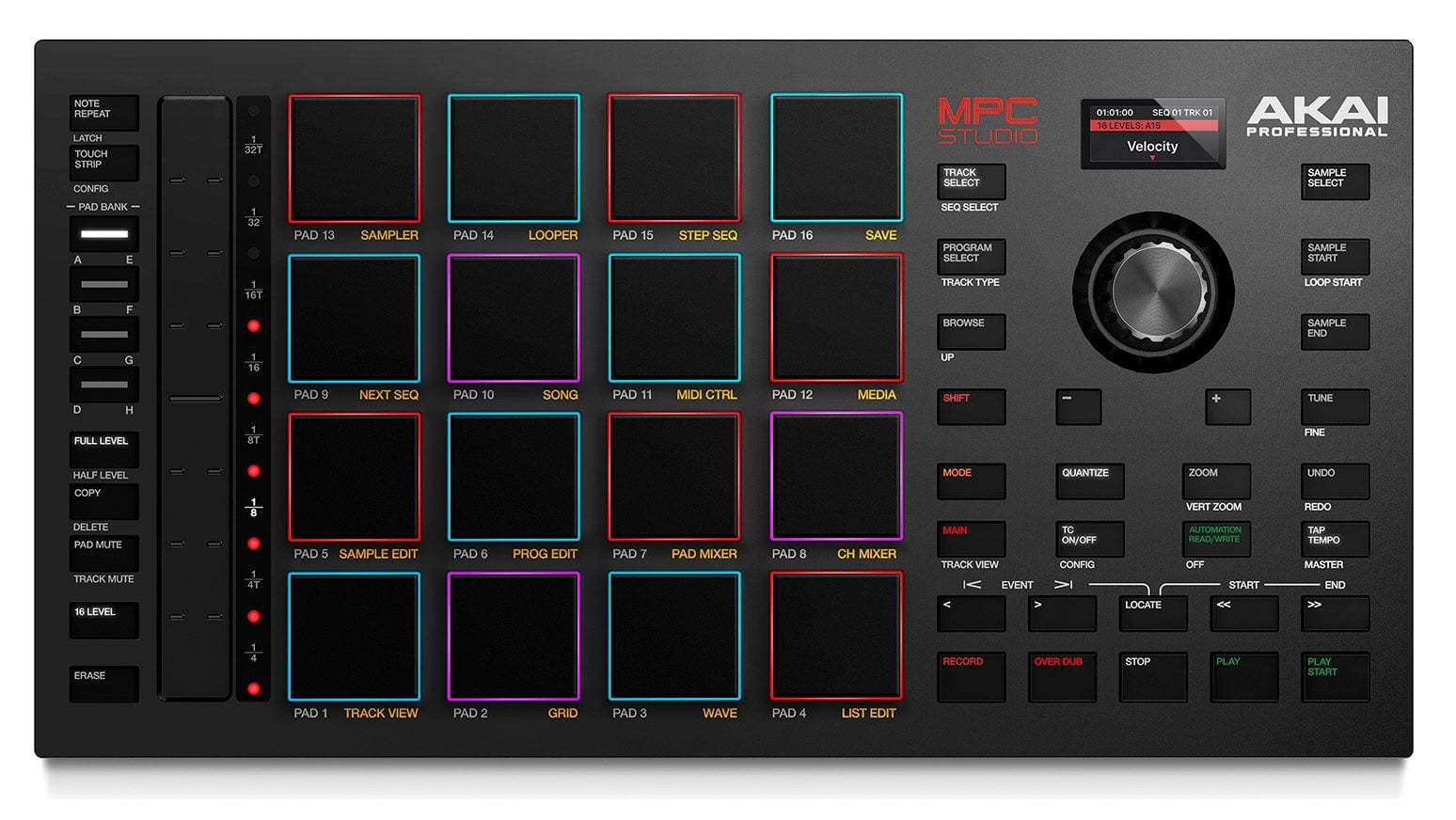Click the STOP button
This screenshot has height=820, width=1456.
tap(1153, 677)
